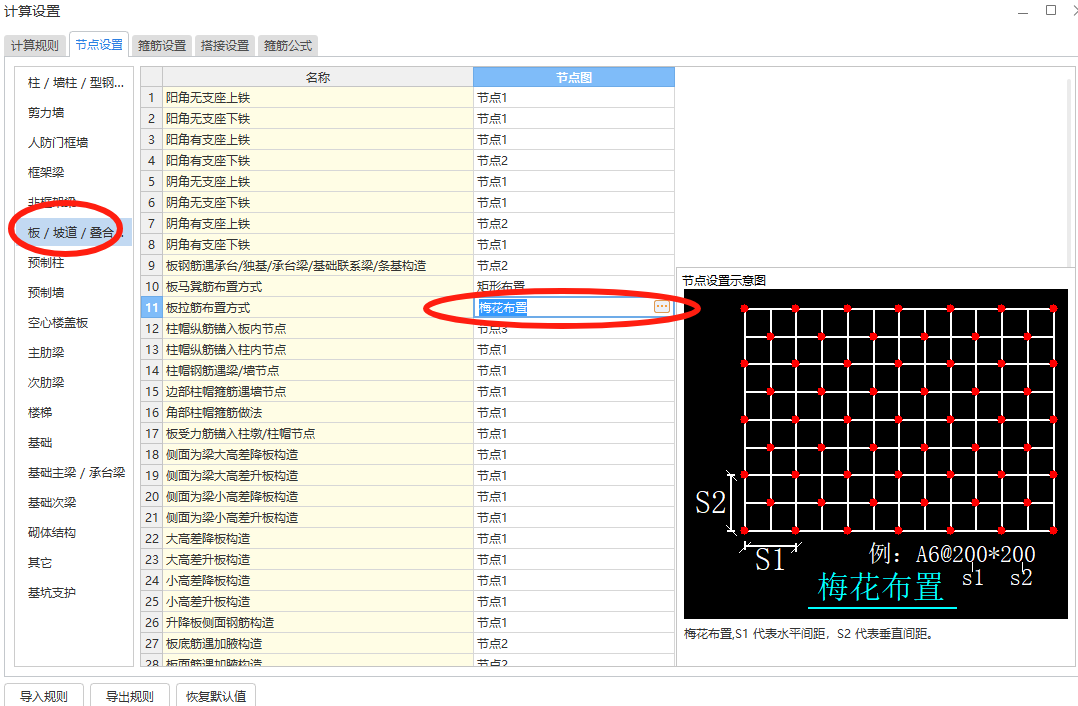Select the 主肋梁 category
Image resolution: width=1078 pixels, height=706 pixels.
(x=74, y=353)
